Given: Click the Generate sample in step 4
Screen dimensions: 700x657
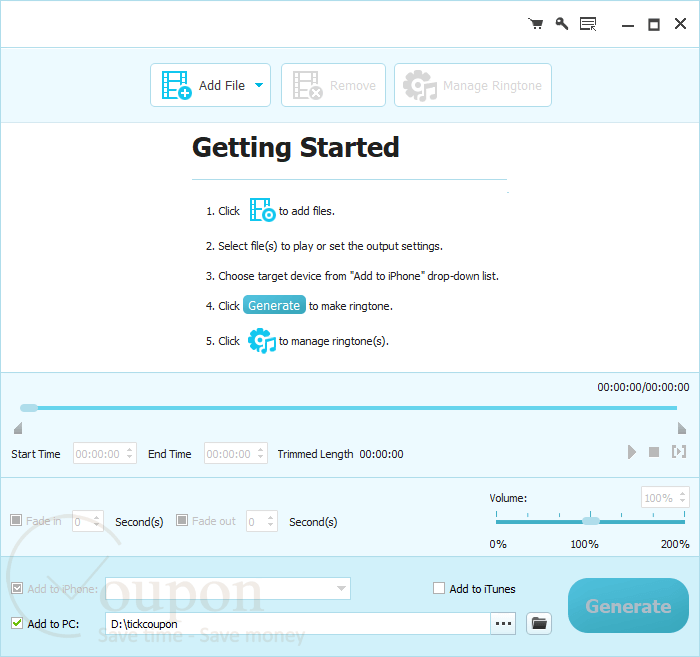Looking at the screenshot, I should pos(274,305).
